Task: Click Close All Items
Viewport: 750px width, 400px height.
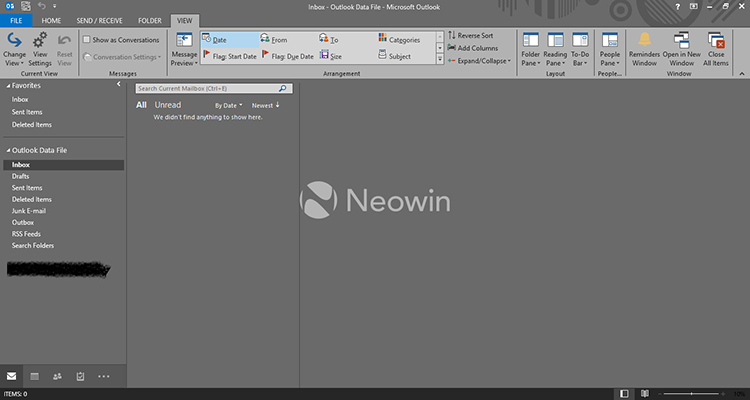Action: point(716,49)
